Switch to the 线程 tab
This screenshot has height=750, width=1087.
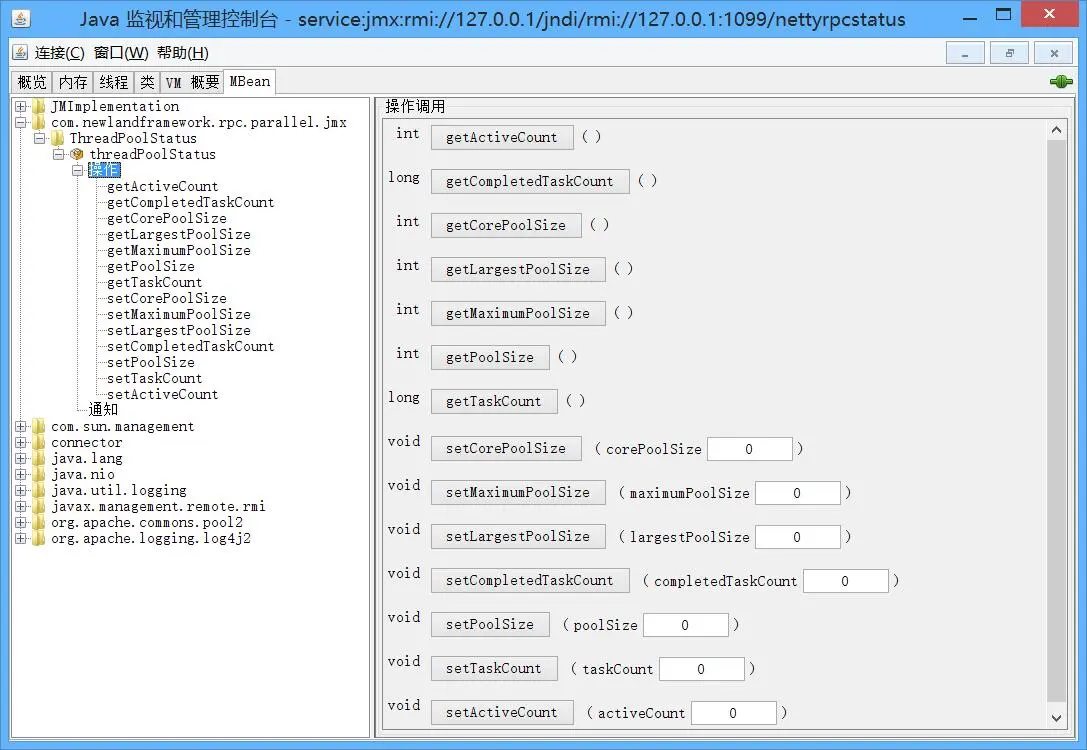coord(113,82)
